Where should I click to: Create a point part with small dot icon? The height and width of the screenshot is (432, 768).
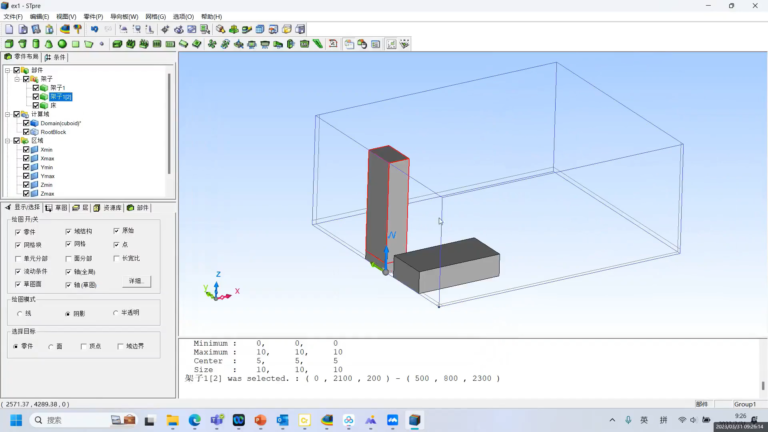click(102, 44)
